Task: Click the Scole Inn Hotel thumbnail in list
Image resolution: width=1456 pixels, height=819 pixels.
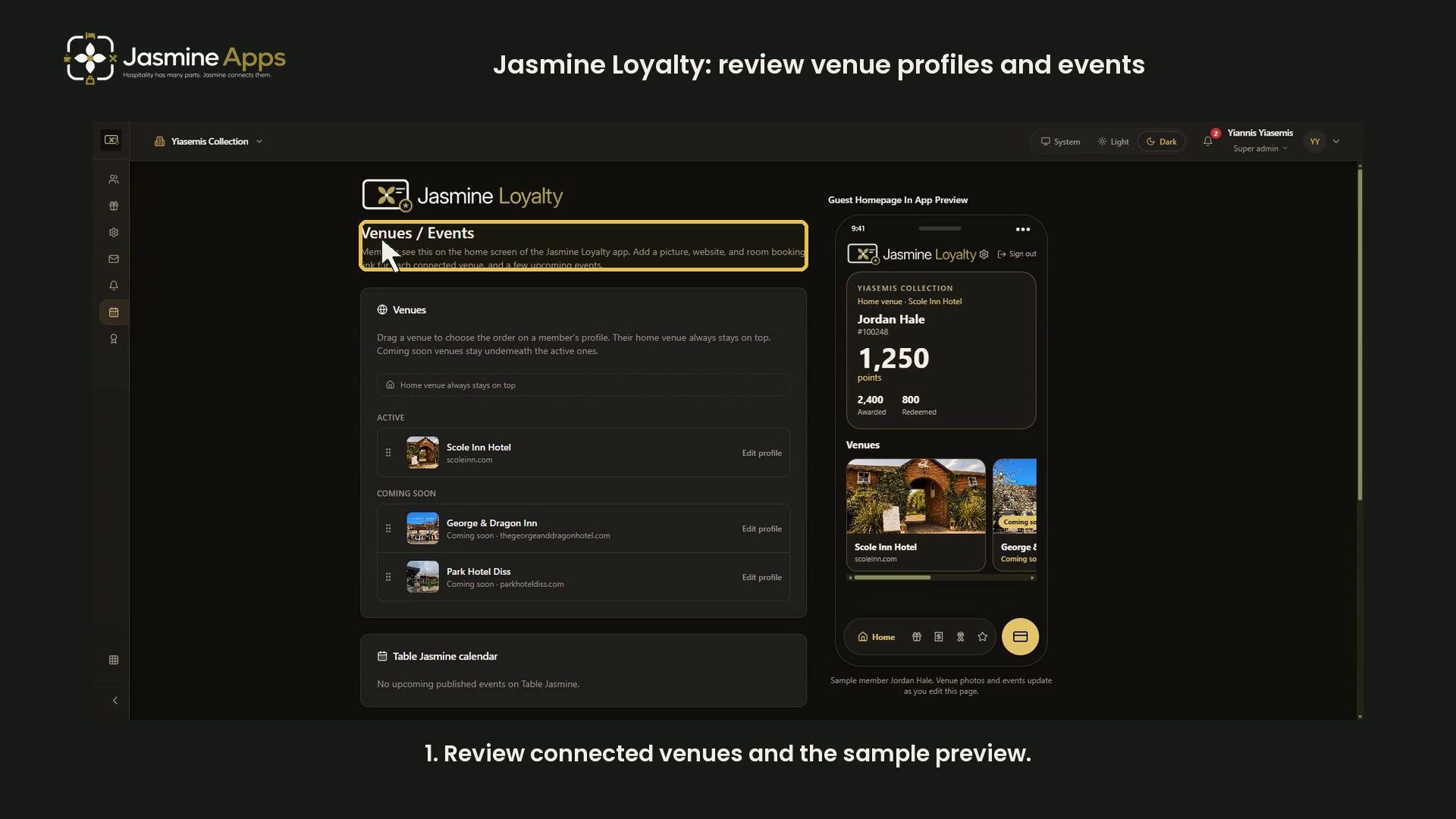Action: 422,453
